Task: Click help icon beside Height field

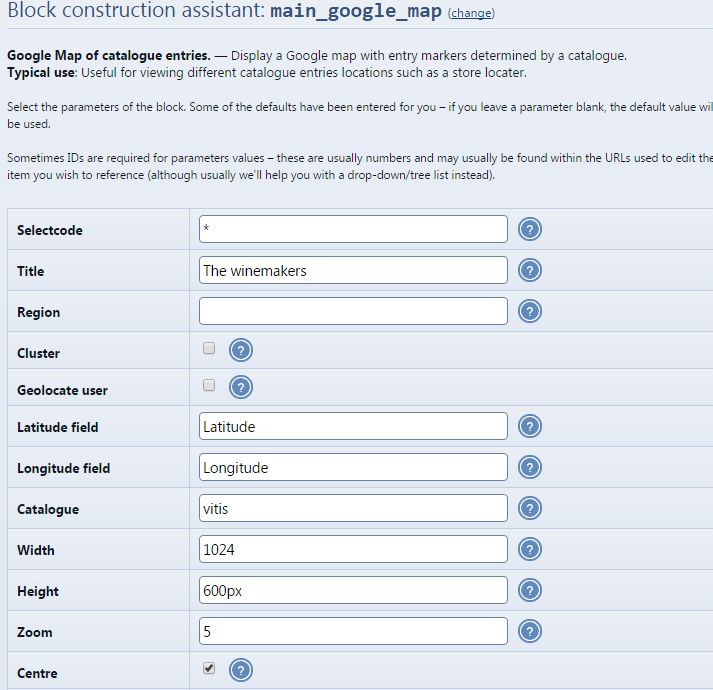Action: pyautogui.click(x=530, y=591)
